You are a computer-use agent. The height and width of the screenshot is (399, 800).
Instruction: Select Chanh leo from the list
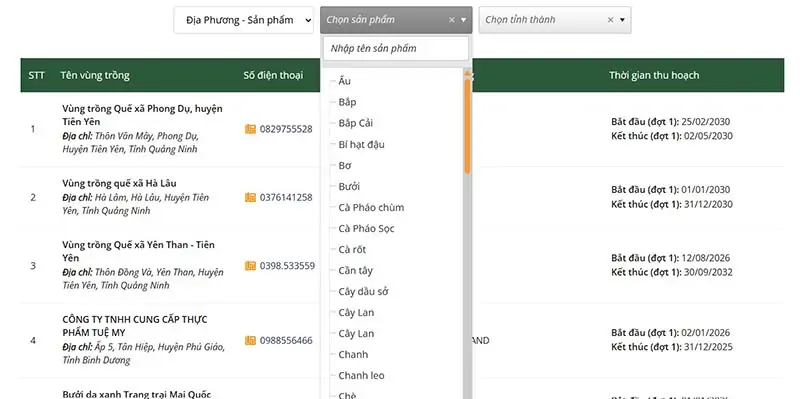point(361,376)
